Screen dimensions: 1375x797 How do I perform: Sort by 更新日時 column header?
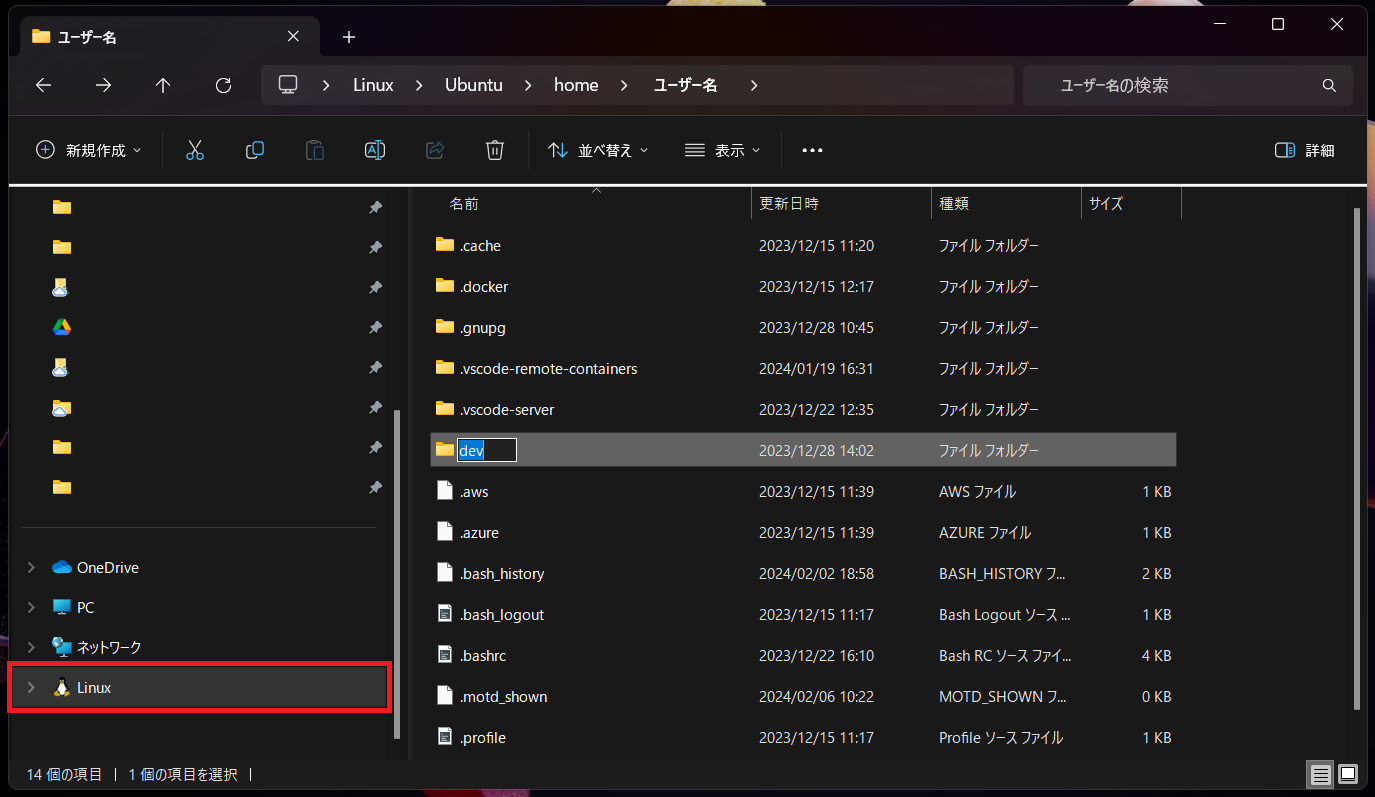tap(789, 203)
